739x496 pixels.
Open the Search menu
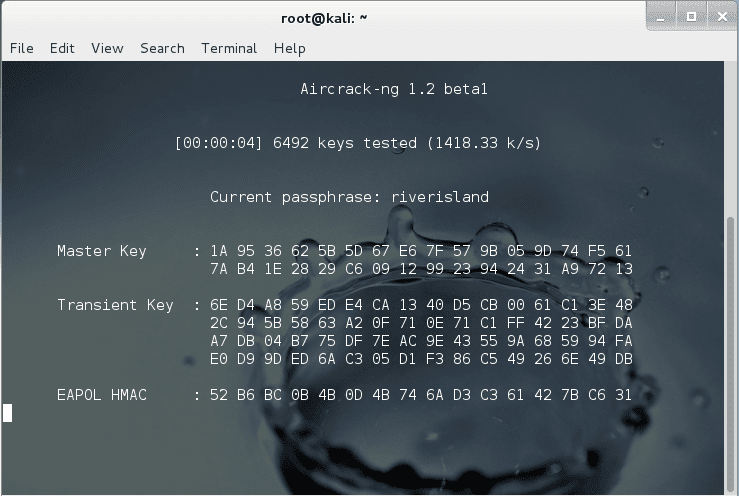(x=162, y=48)
